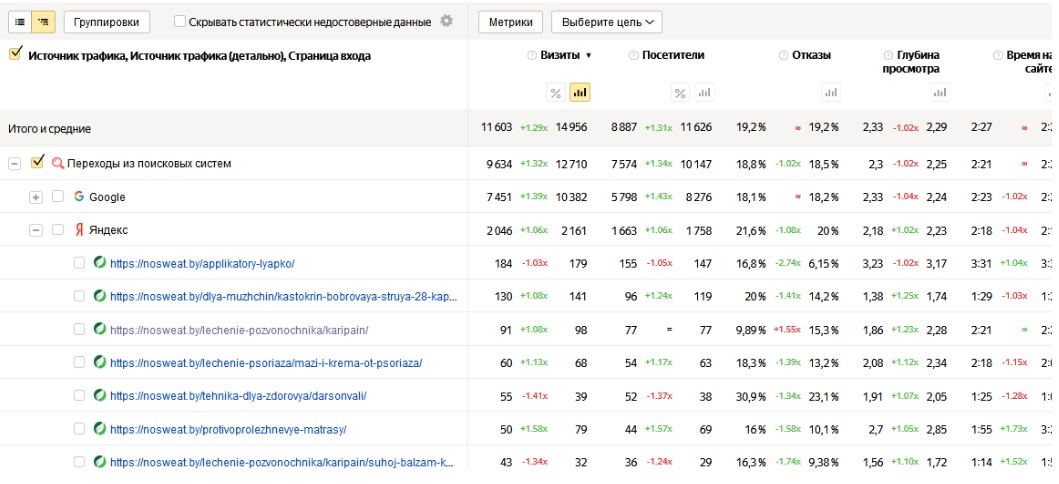Viewport: 1059px width, 484px height.
Task: Expand the Google traffic source row
Action: click(36, 197)
